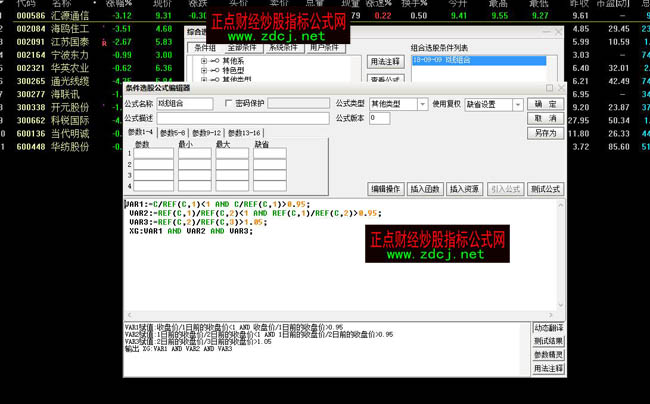Click the 取消 button
The height and width of the screenshot is (404, 650).
point(544,118)
